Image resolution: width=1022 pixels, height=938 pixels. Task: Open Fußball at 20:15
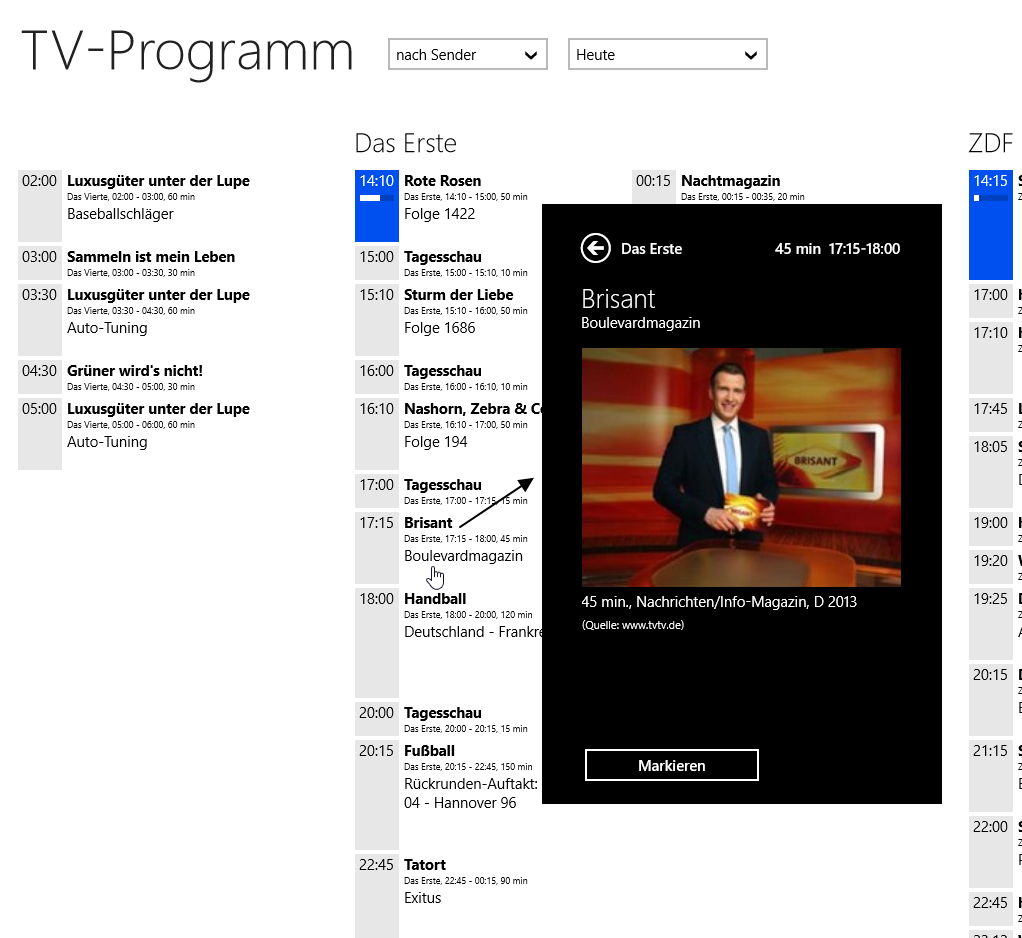(x=448, y=795)
